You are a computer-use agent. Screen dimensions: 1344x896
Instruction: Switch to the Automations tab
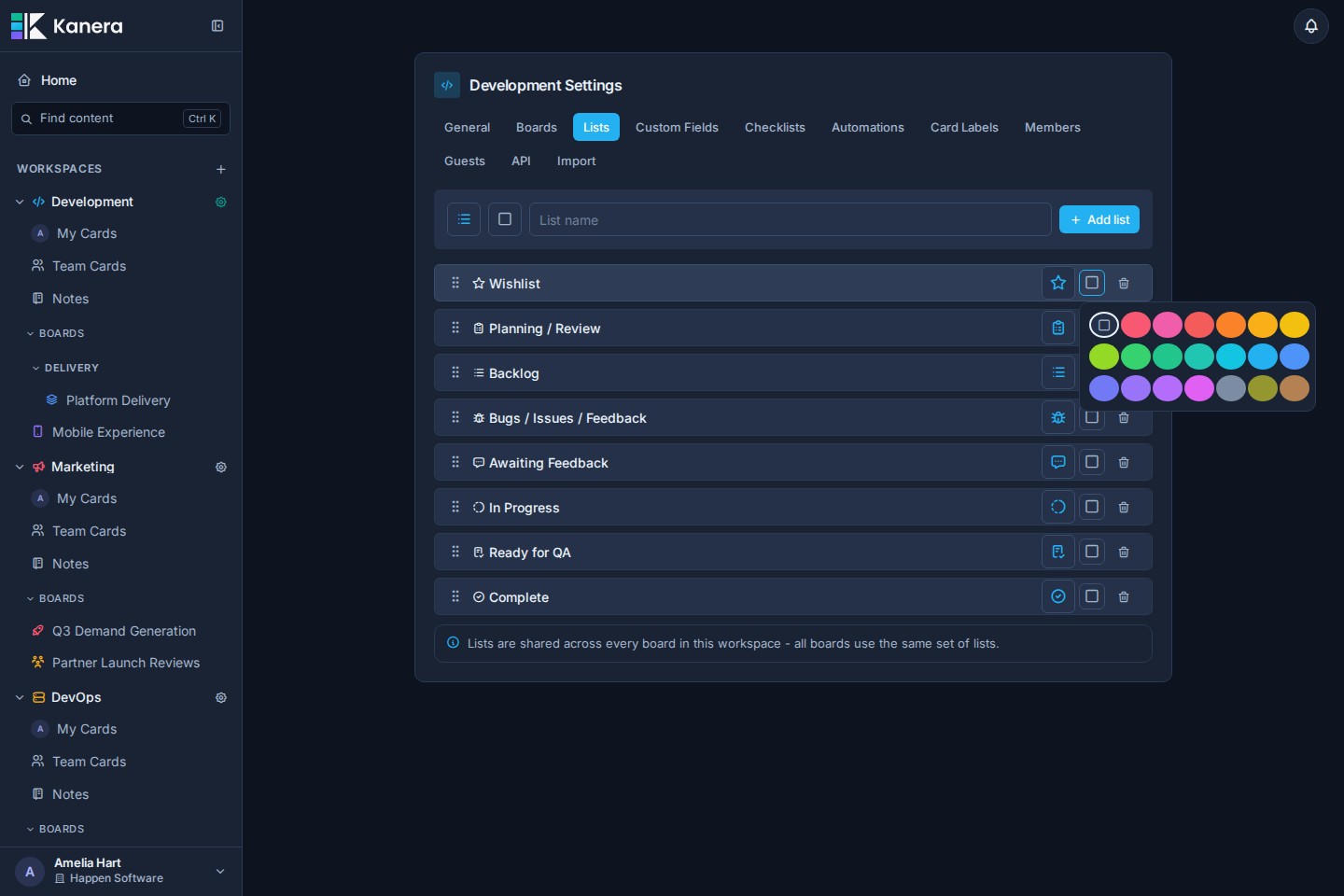(x=868, y=127)
